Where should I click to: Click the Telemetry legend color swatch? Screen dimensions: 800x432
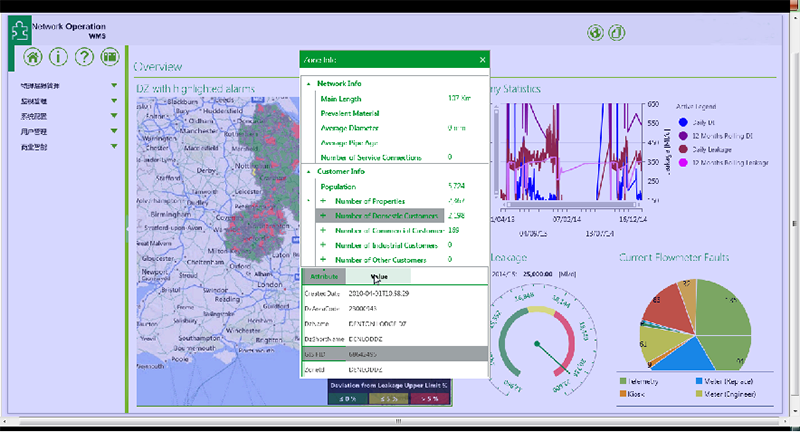tap(622, 381)
